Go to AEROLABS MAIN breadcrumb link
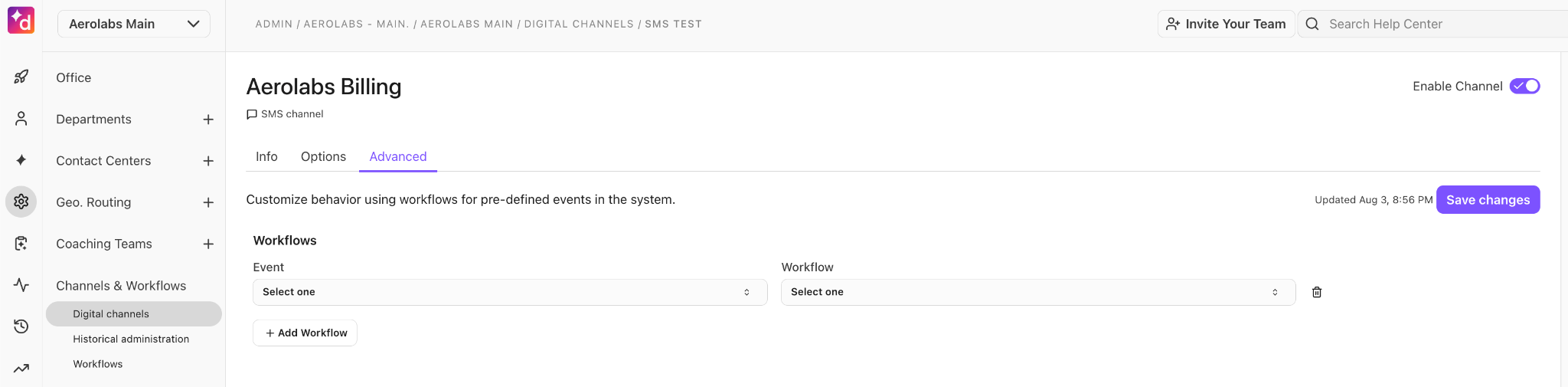Image resolution: width=1568 pixels, height=387 pixels. (466, 24)
